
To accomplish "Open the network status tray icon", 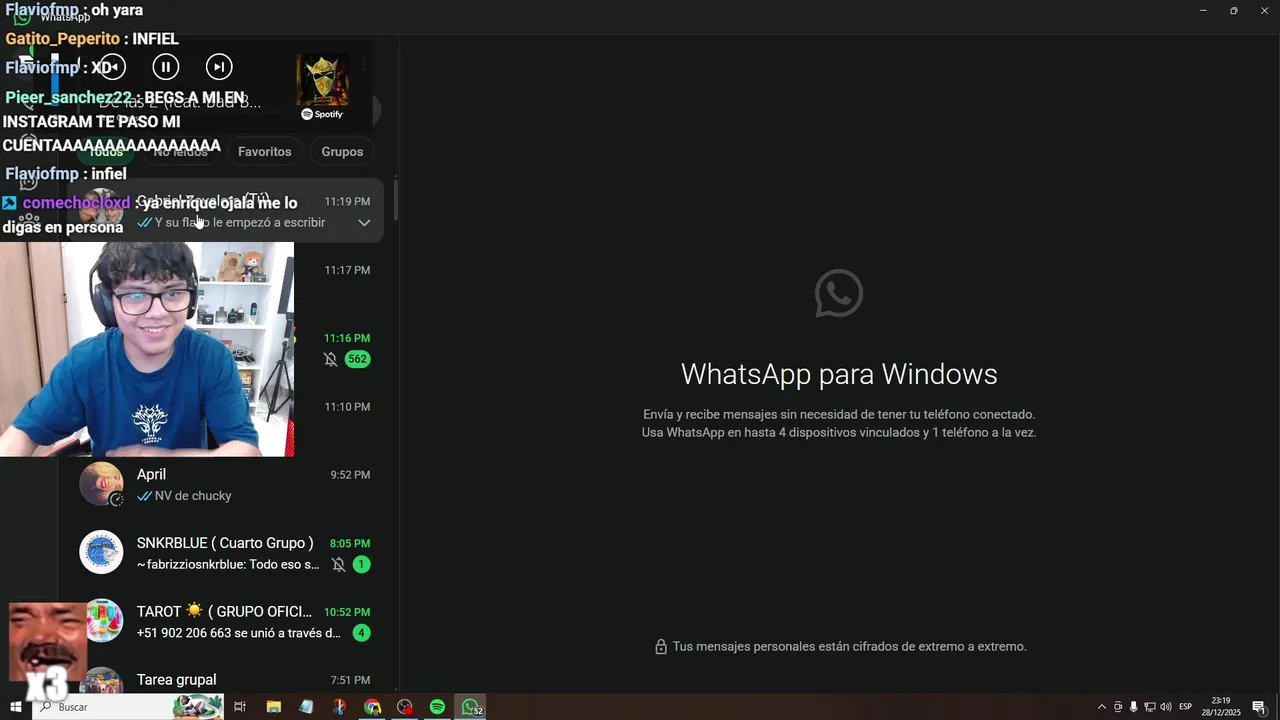I will pyautogui.click(x=1149, y=707).
